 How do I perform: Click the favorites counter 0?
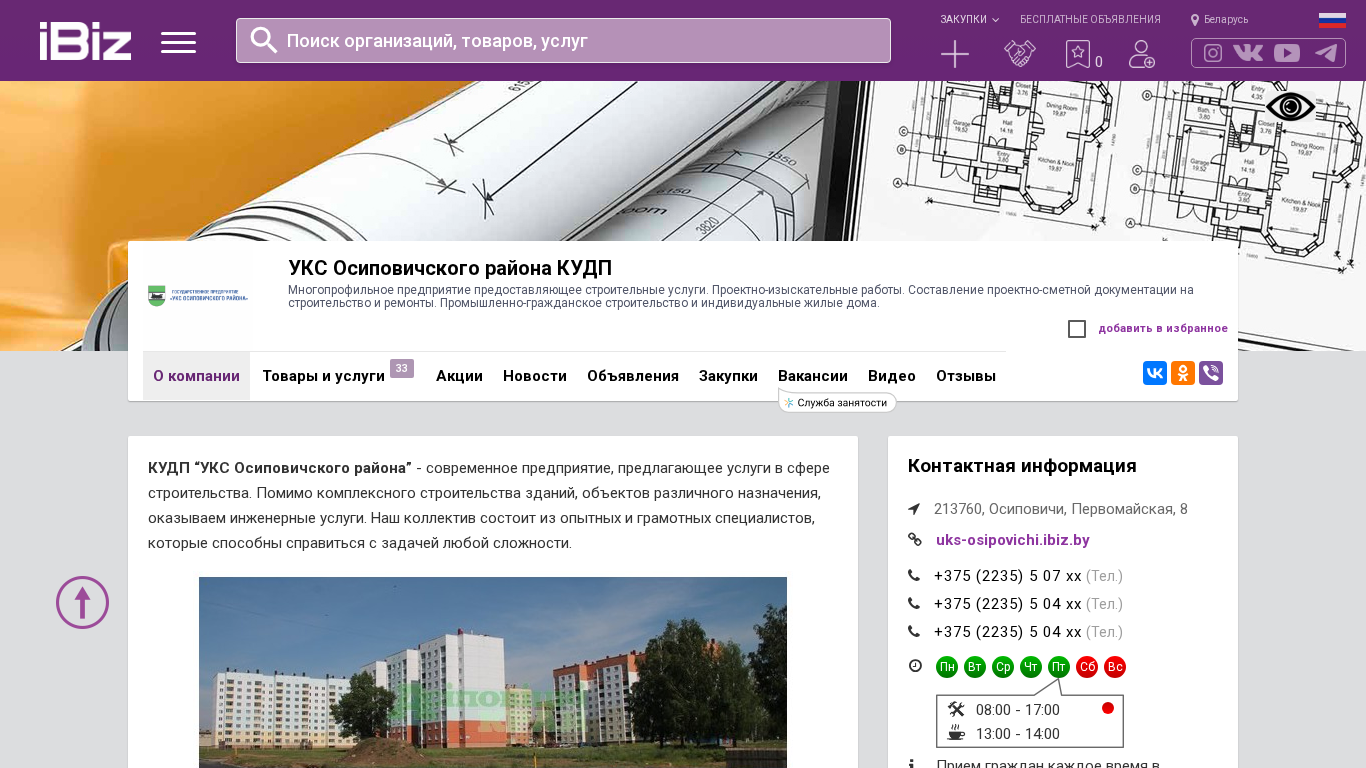click(1099, 62)
